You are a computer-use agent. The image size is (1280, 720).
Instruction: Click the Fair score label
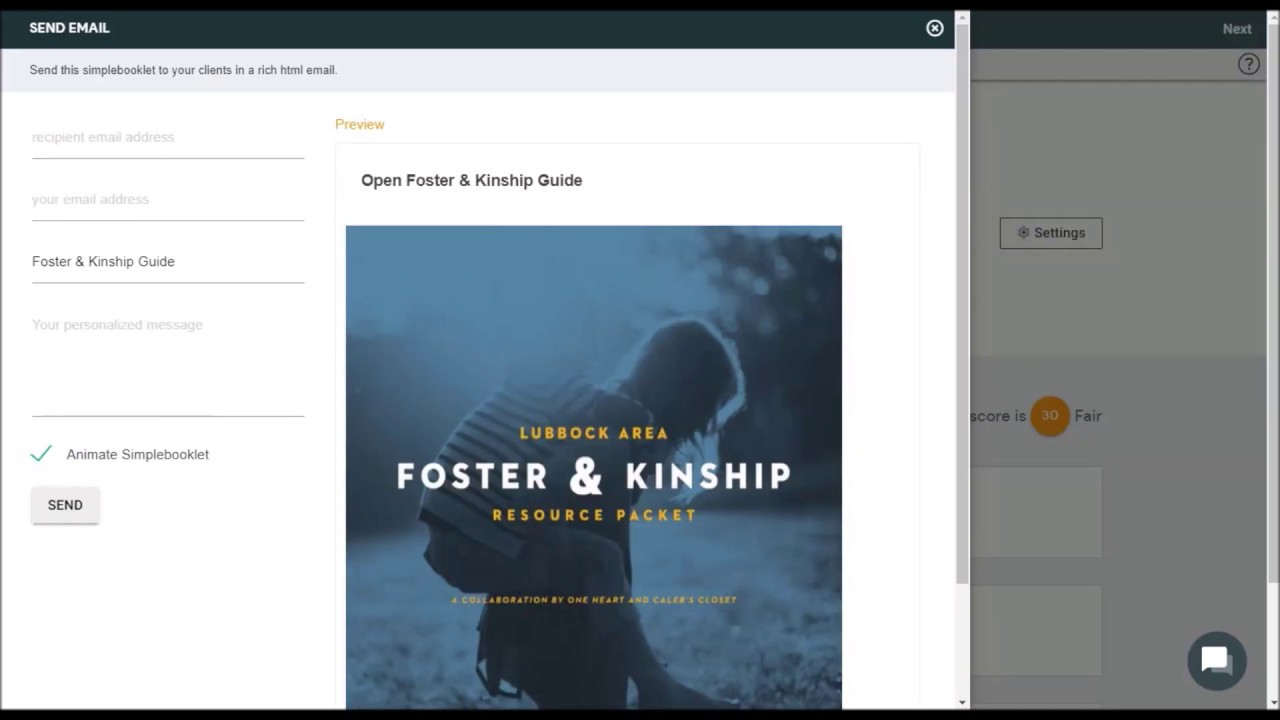tap(1088, 416)
